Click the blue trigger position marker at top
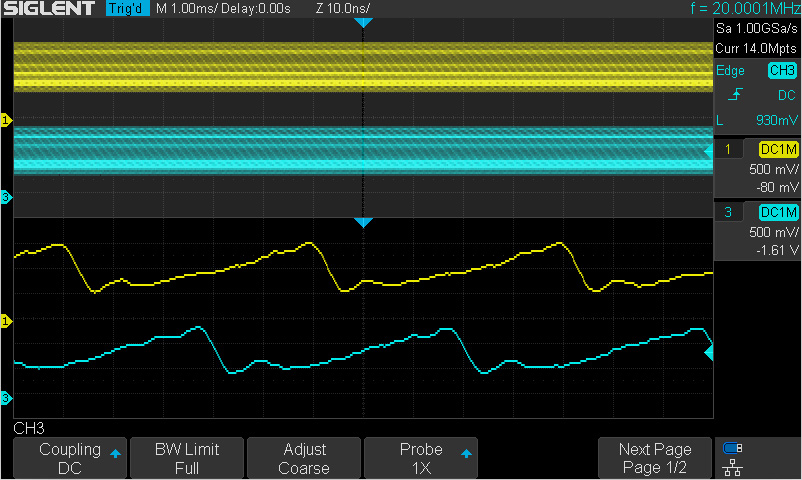Image resolution: width=802 pixels, height=480 pixels. click(364, 22)
